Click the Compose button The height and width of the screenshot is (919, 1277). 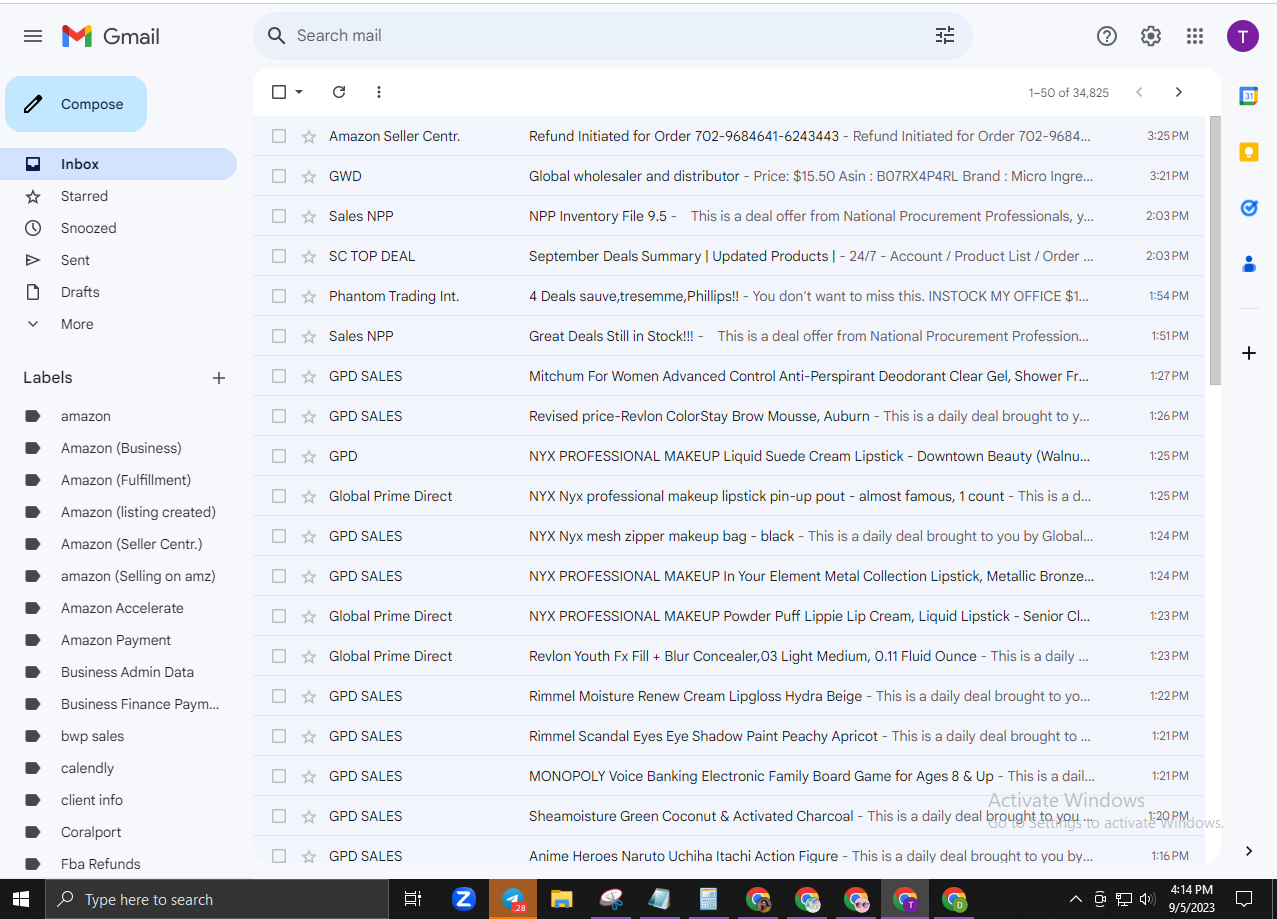pyautogui.click(x=76, y=104)
